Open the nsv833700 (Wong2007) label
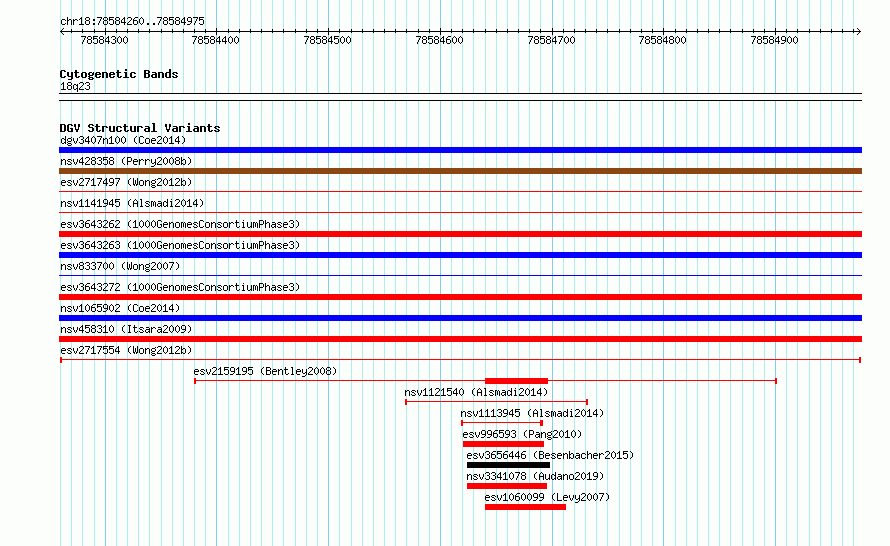The image size is (890, 546). coord(120,266)
